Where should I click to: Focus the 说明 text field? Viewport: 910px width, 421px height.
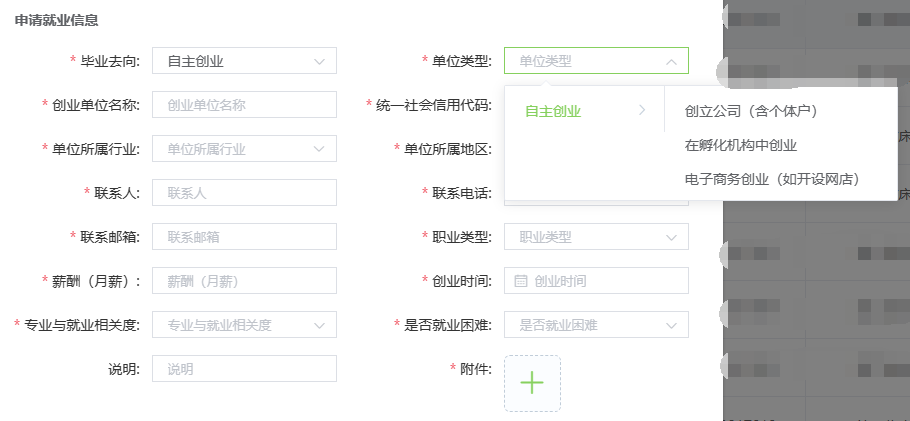244,369
